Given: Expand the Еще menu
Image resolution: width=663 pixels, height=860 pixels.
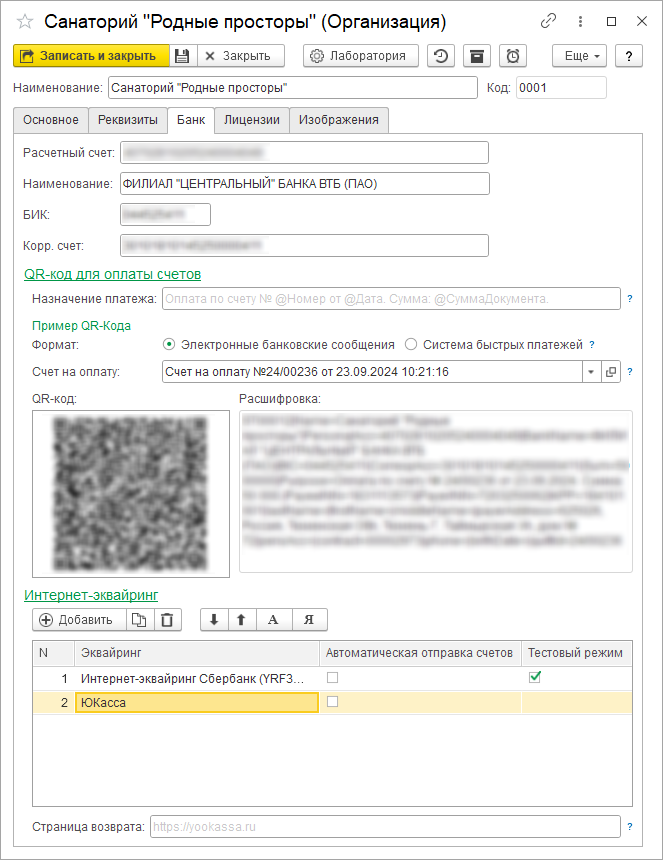Looking at the screenshot, I should (x=579, y=56).
